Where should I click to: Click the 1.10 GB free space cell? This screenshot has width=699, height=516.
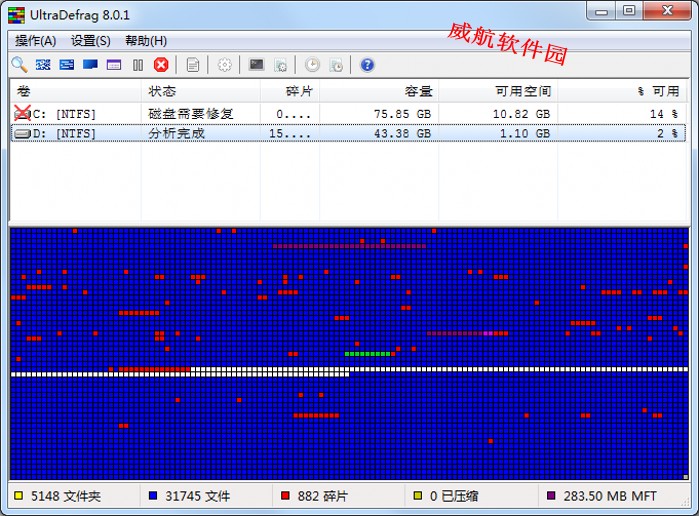pyautogui.click(x=525, y=133)
